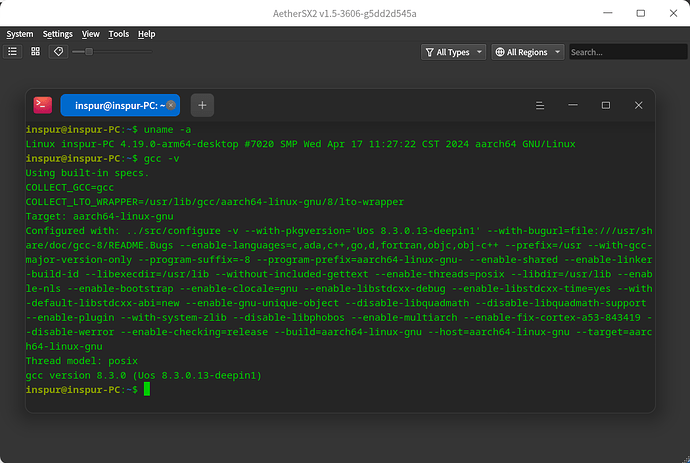The width and height of the screenshot is (690, 463).
Task: Toggle show titles tag icon
Action: (x=58, y=51)
